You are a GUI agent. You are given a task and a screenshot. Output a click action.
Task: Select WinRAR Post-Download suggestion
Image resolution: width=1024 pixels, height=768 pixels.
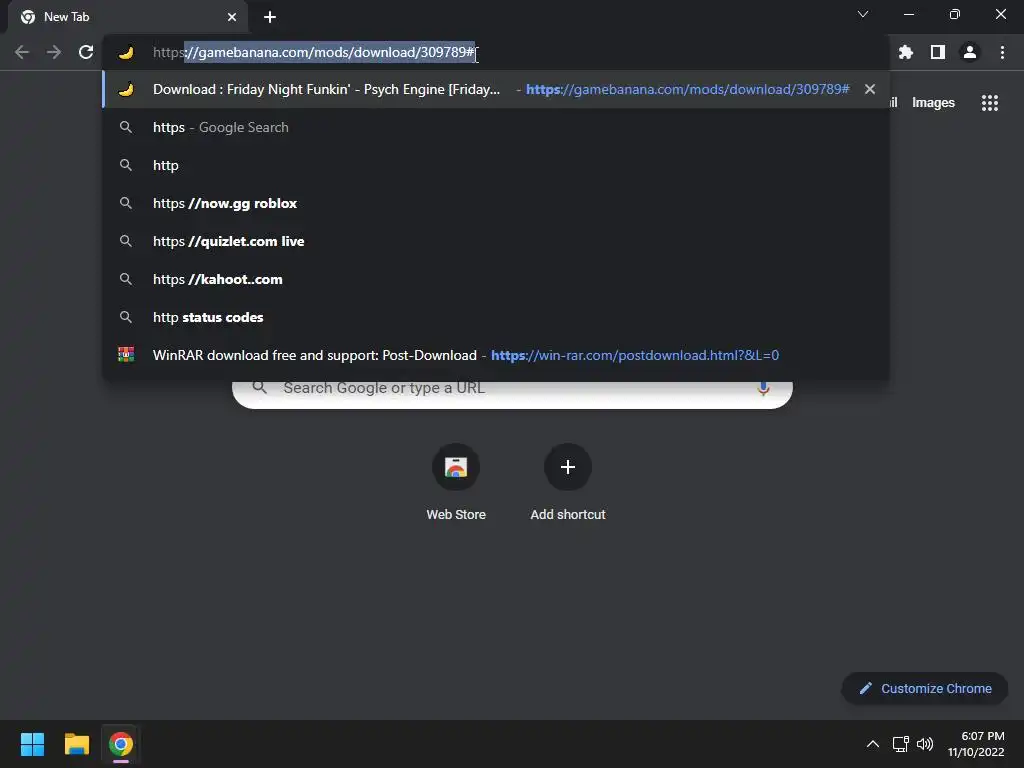[x=496, y=355]
